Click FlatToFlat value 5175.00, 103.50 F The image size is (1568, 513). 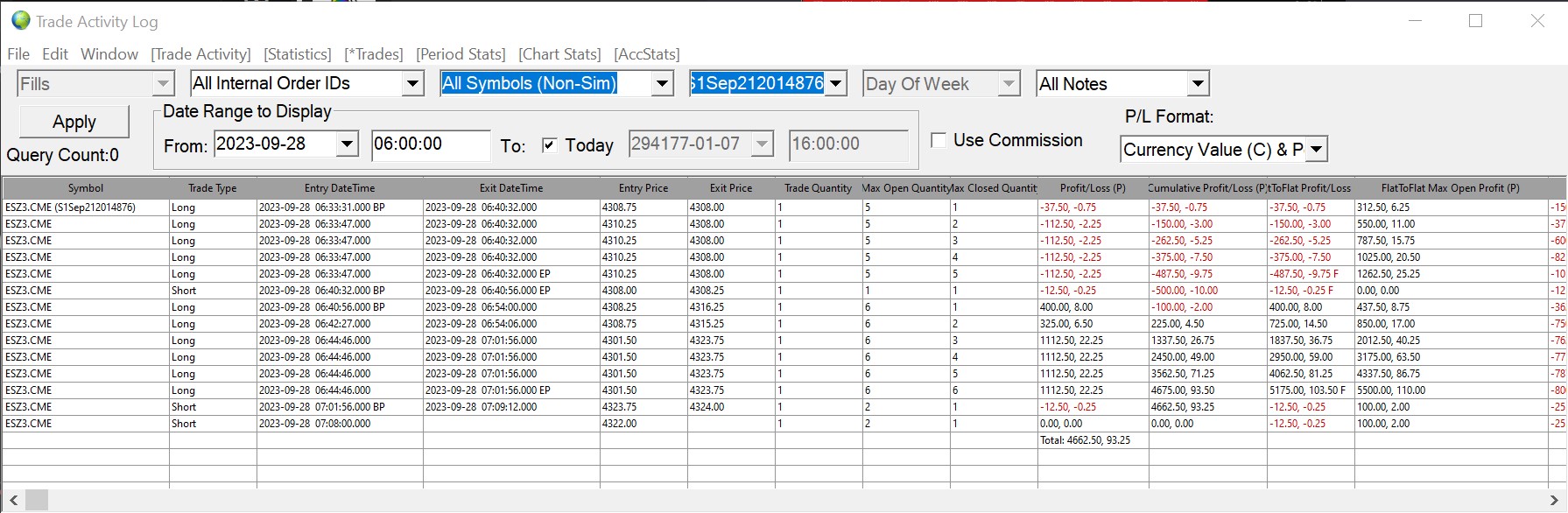1311,390
